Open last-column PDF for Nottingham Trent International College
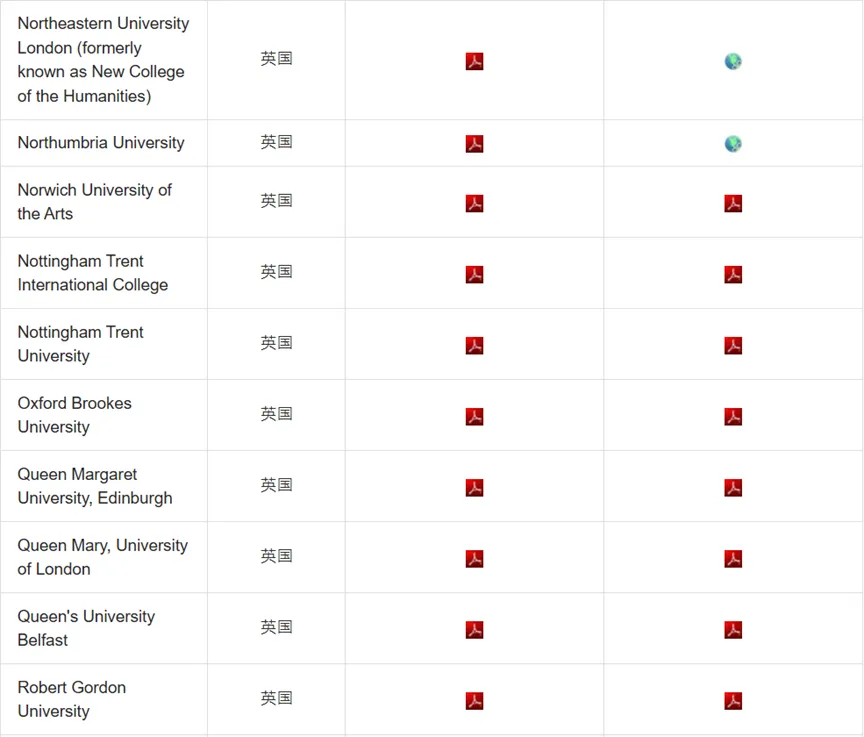 coord(733,274)
